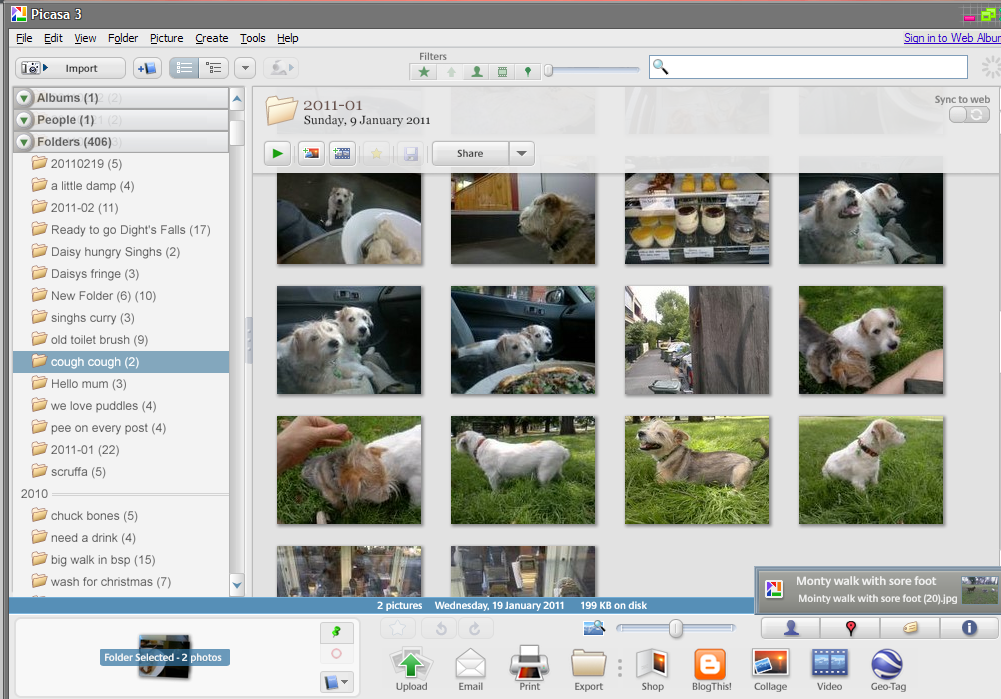Viewport: 1001px width, 699px height.
Task: Open photo properties with info icon
Action: pos(968,627)
